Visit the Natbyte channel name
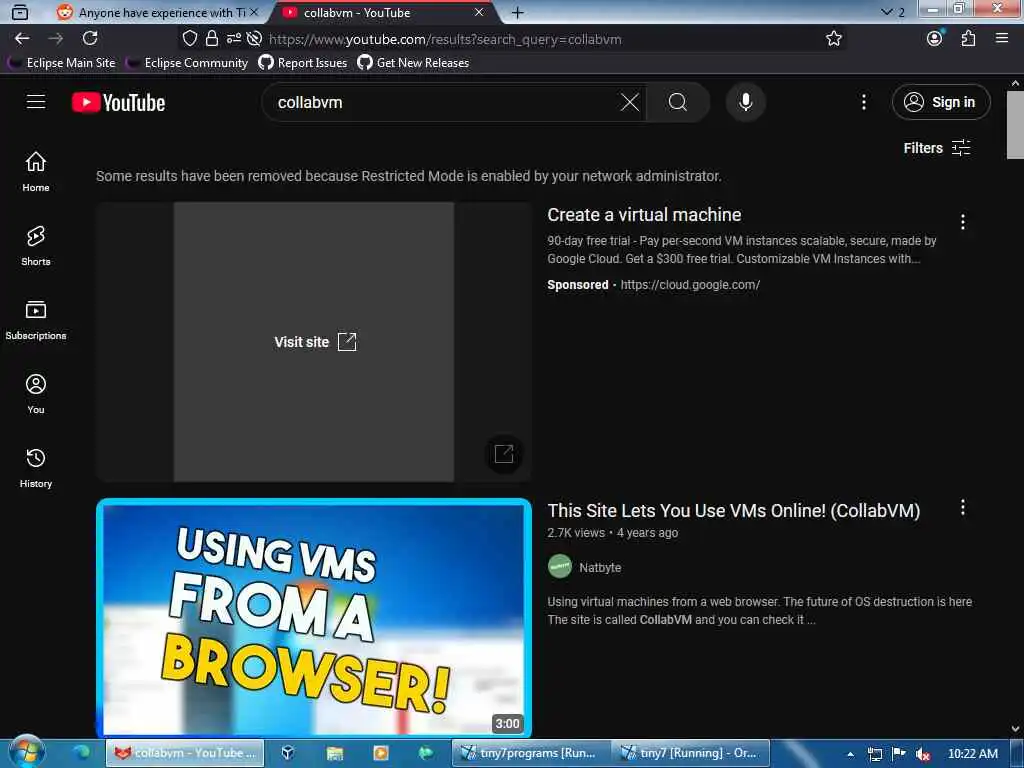The height and width of the screenshot is (768, 1024). [x=600, y=568]
